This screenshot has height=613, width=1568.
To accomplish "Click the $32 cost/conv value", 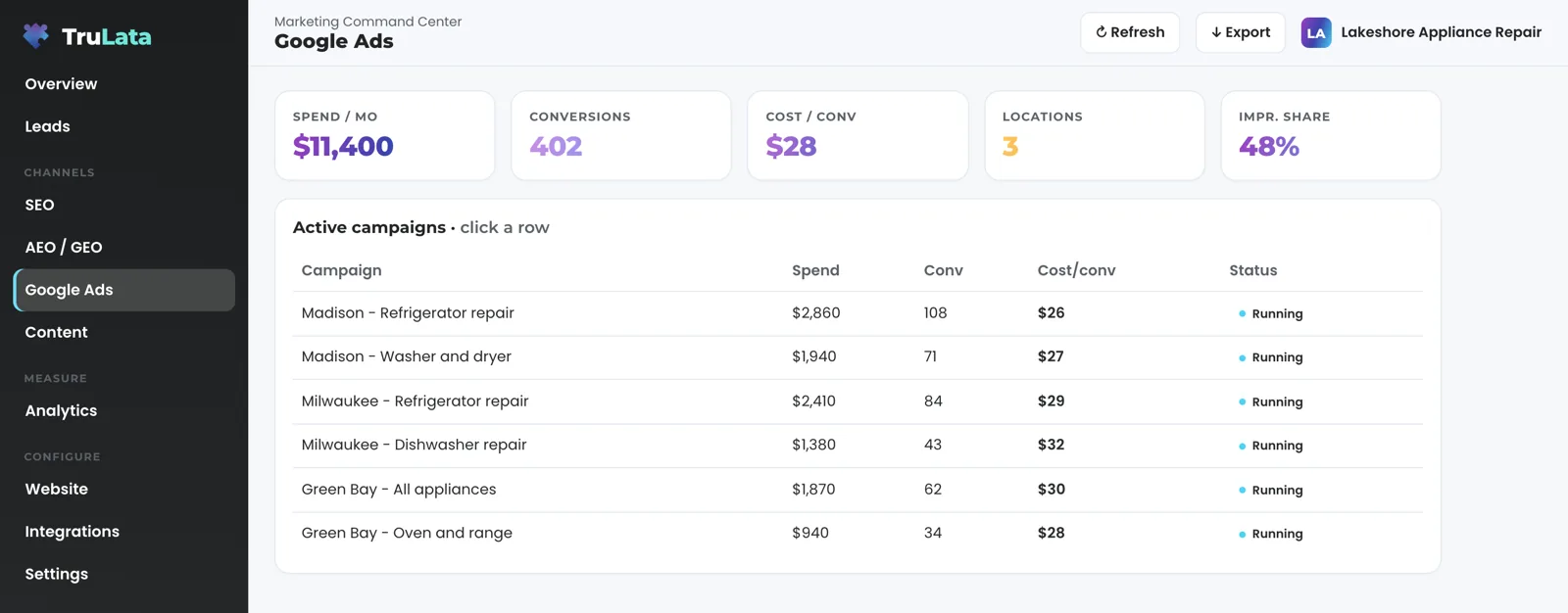I will (1051, 445).
